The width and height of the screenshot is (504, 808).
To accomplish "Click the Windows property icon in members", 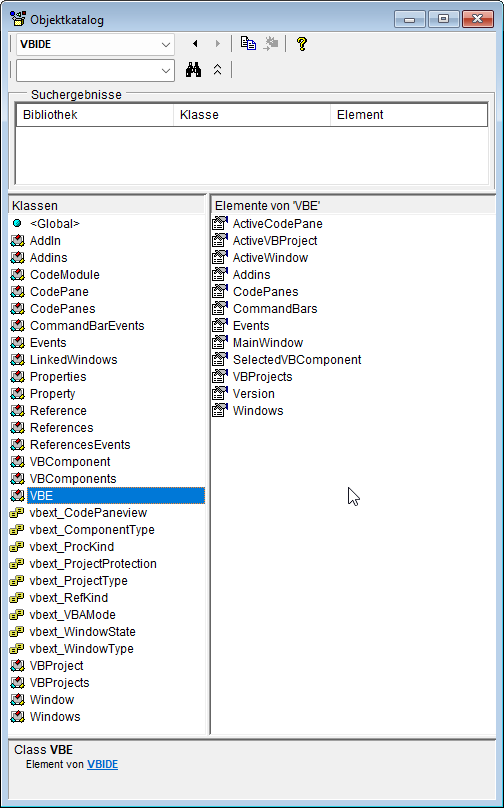I will point(220,411).
